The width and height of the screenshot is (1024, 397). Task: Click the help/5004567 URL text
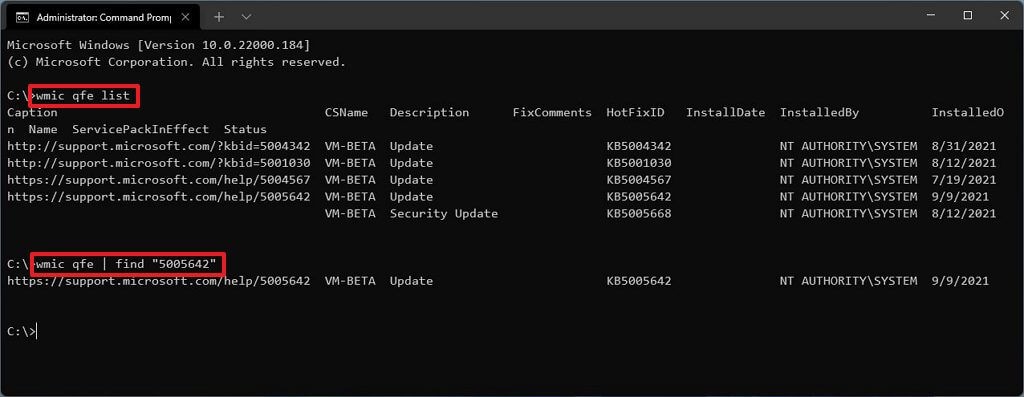pyautogui.click(x=159, y=180)
